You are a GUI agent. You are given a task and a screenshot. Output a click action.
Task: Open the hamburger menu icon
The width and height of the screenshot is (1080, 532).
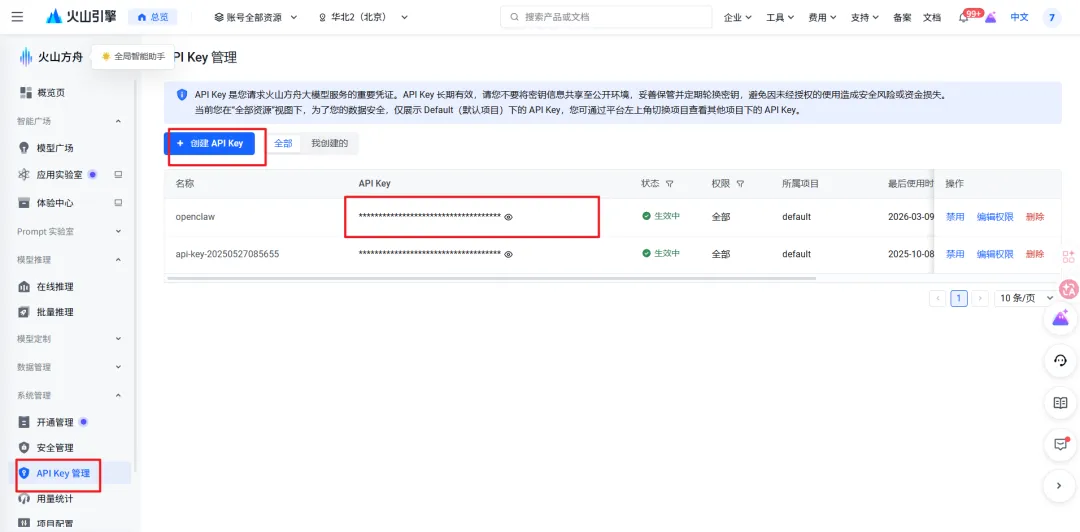(x=17, y=17)
